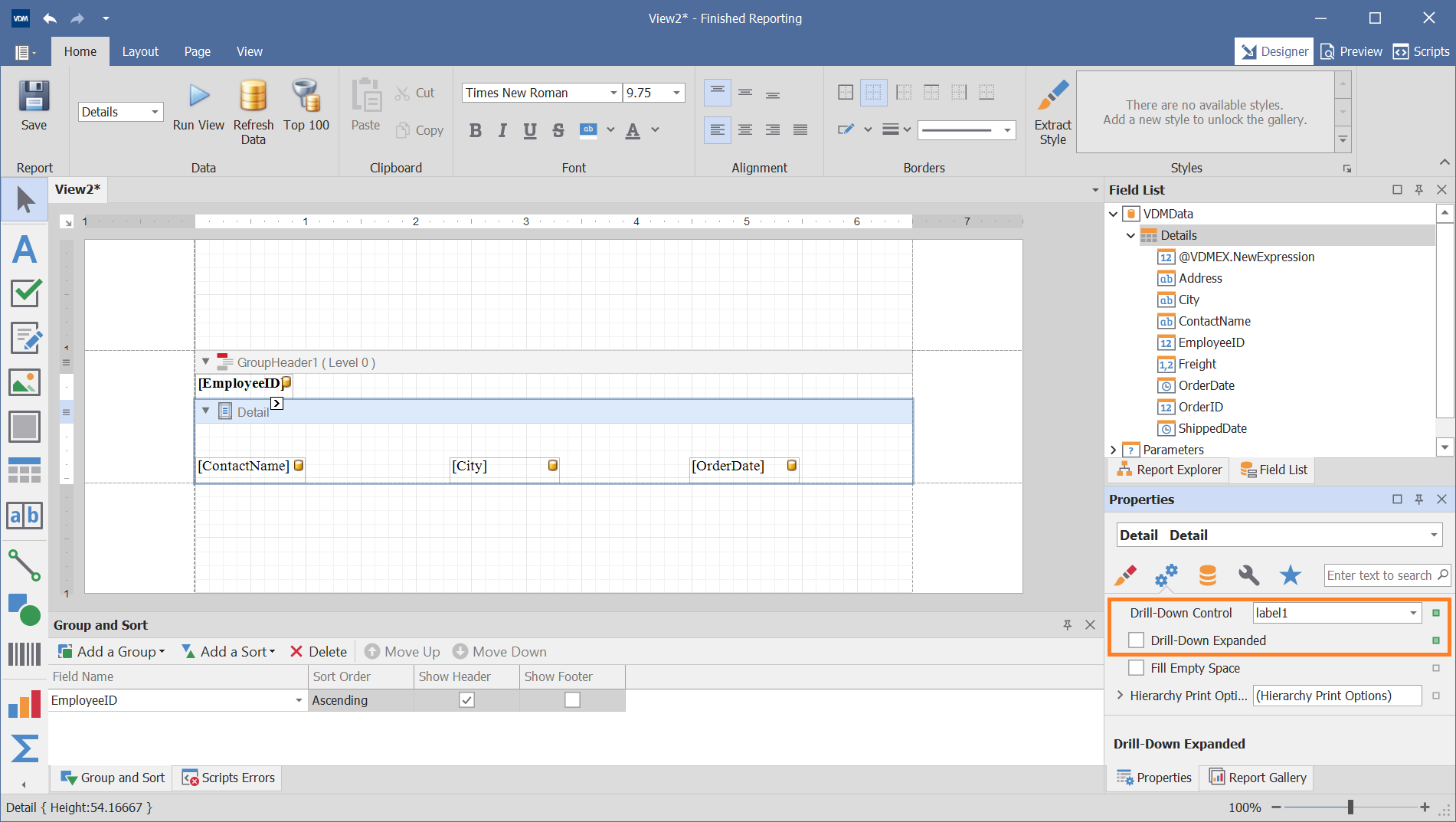
Task: Toggle justify text alignment
Action: (x=800, y=130)
